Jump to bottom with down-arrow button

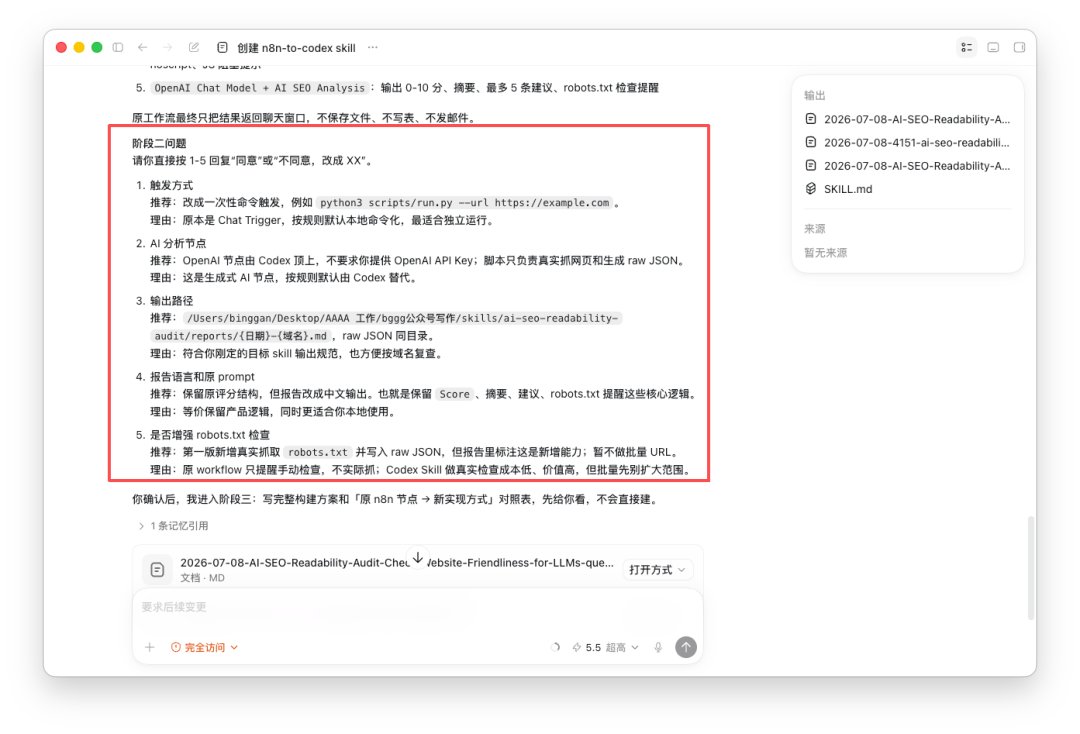(x=417, y=558)
